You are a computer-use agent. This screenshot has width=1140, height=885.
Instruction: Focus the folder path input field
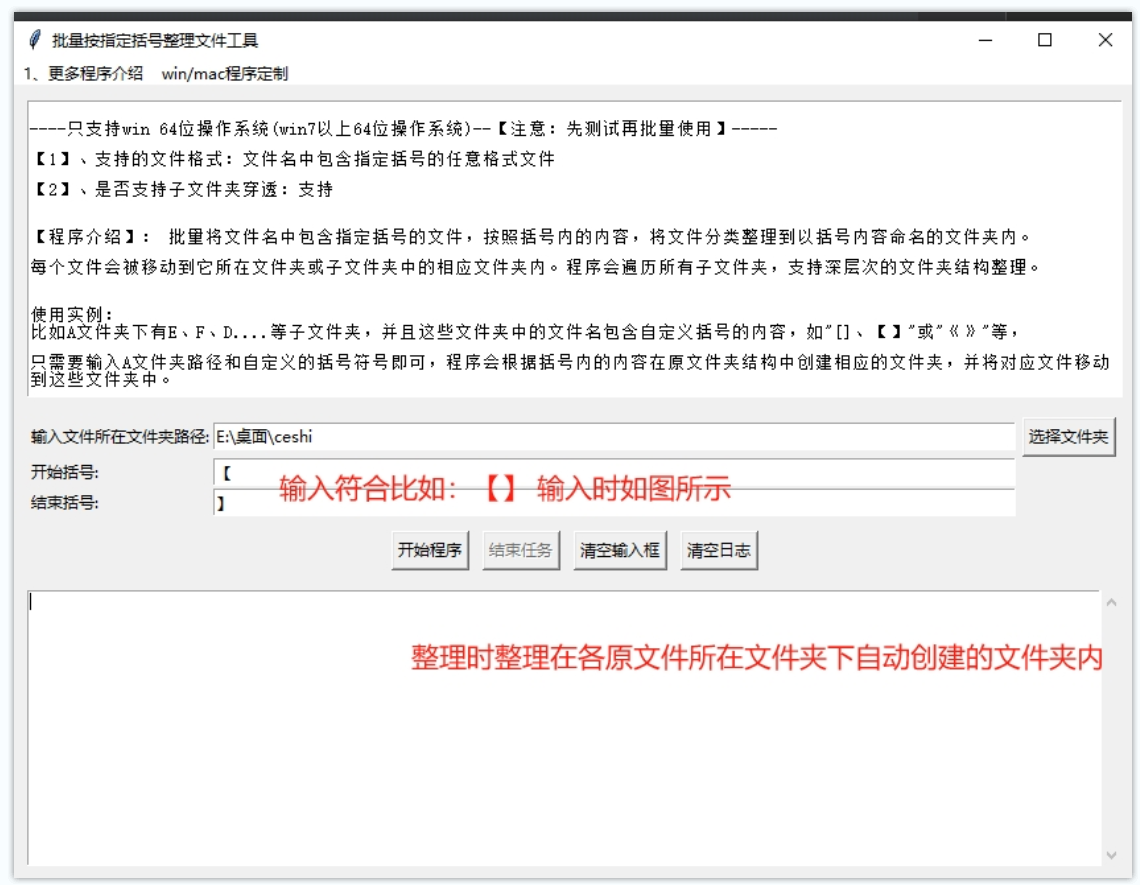pyautogui.click(x=614, y=436)
